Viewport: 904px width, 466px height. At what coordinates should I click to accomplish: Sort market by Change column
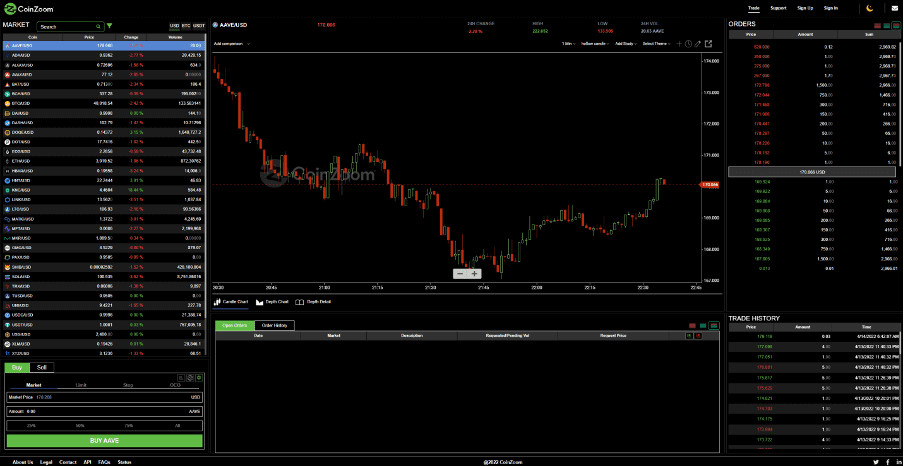tap(132, 37)
